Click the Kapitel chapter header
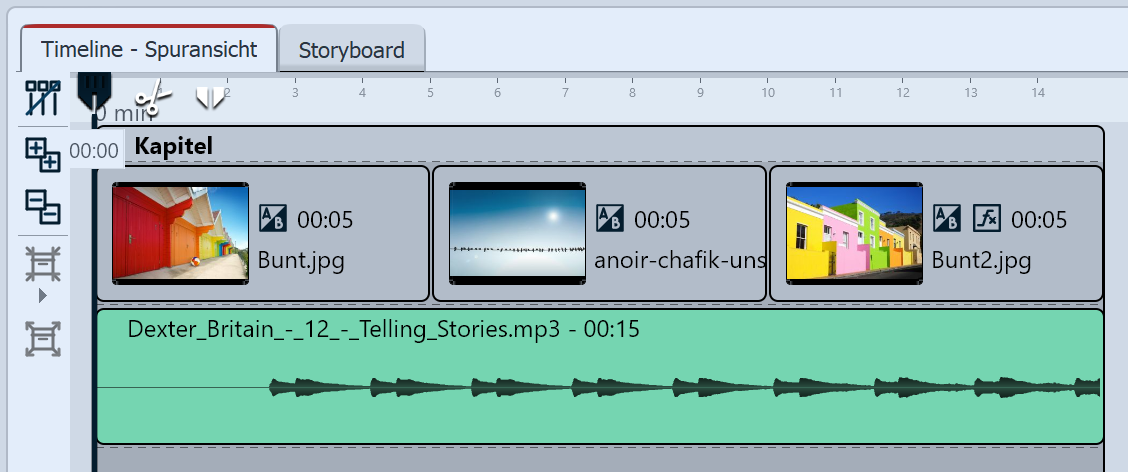Viewport: 1128px width, 472px height. pyautogui.click(x=173, y=146)
